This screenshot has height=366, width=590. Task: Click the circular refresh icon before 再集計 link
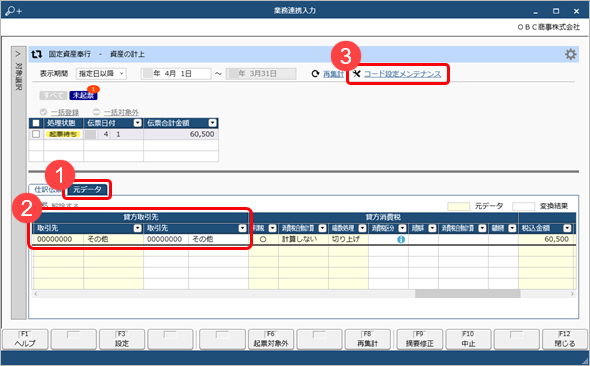point(315,74)
